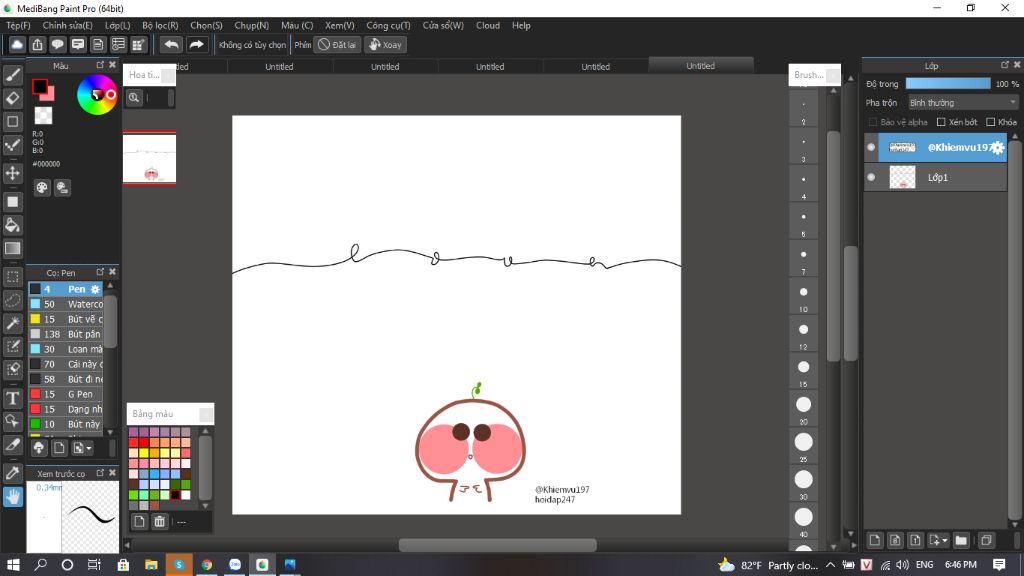Toggle the Khóa checkbox

coord(991,122)
